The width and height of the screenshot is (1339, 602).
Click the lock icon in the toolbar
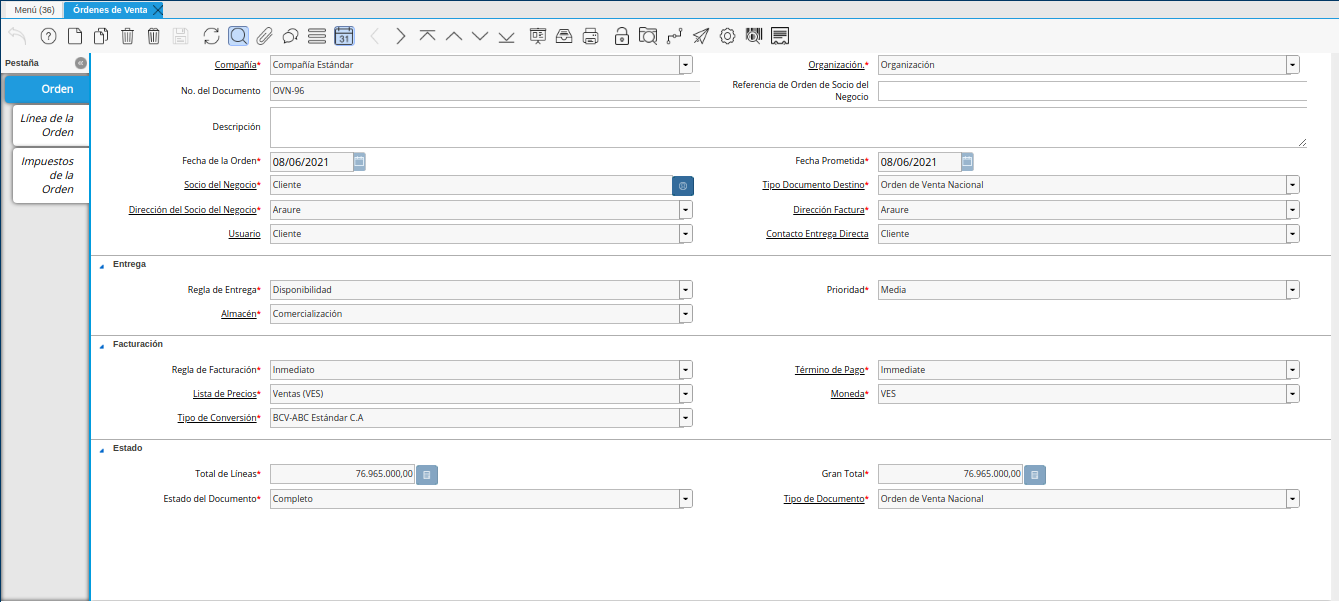coord(621,36)
